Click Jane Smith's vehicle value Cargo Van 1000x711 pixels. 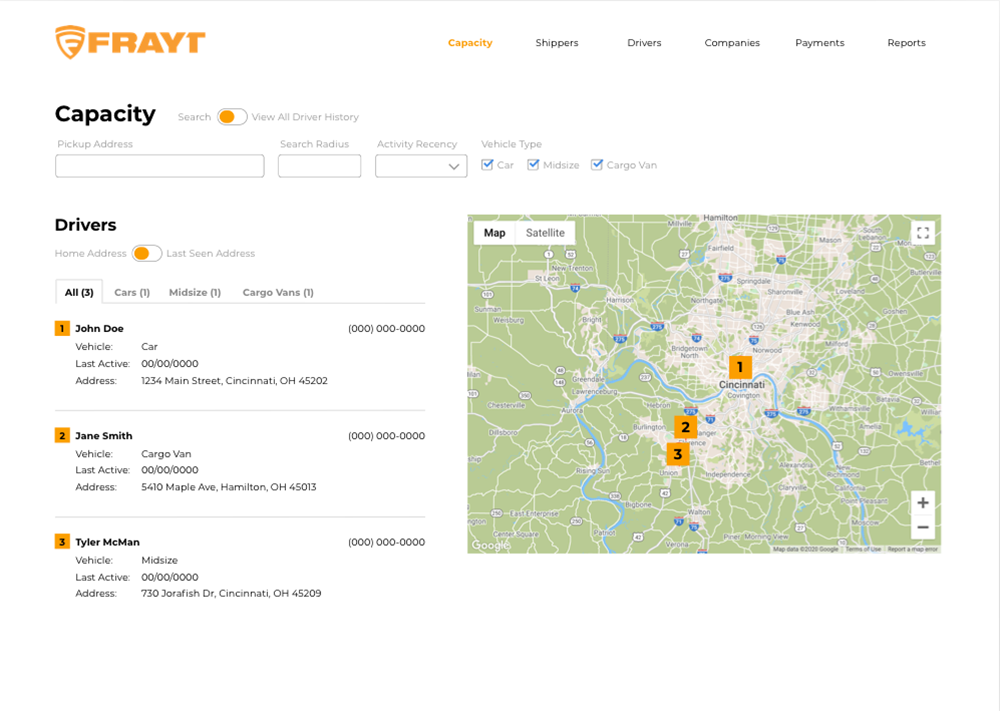click(x=166, y=453)
